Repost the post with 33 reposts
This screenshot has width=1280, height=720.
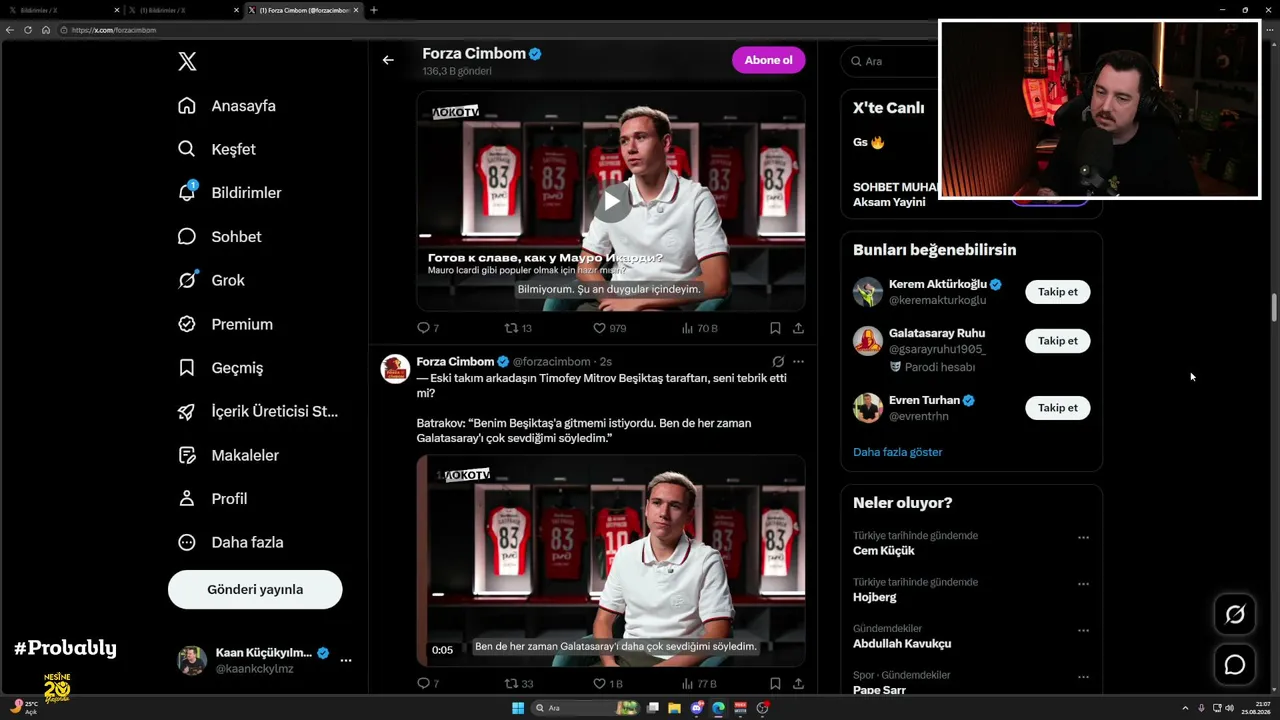tap(518, 684)
